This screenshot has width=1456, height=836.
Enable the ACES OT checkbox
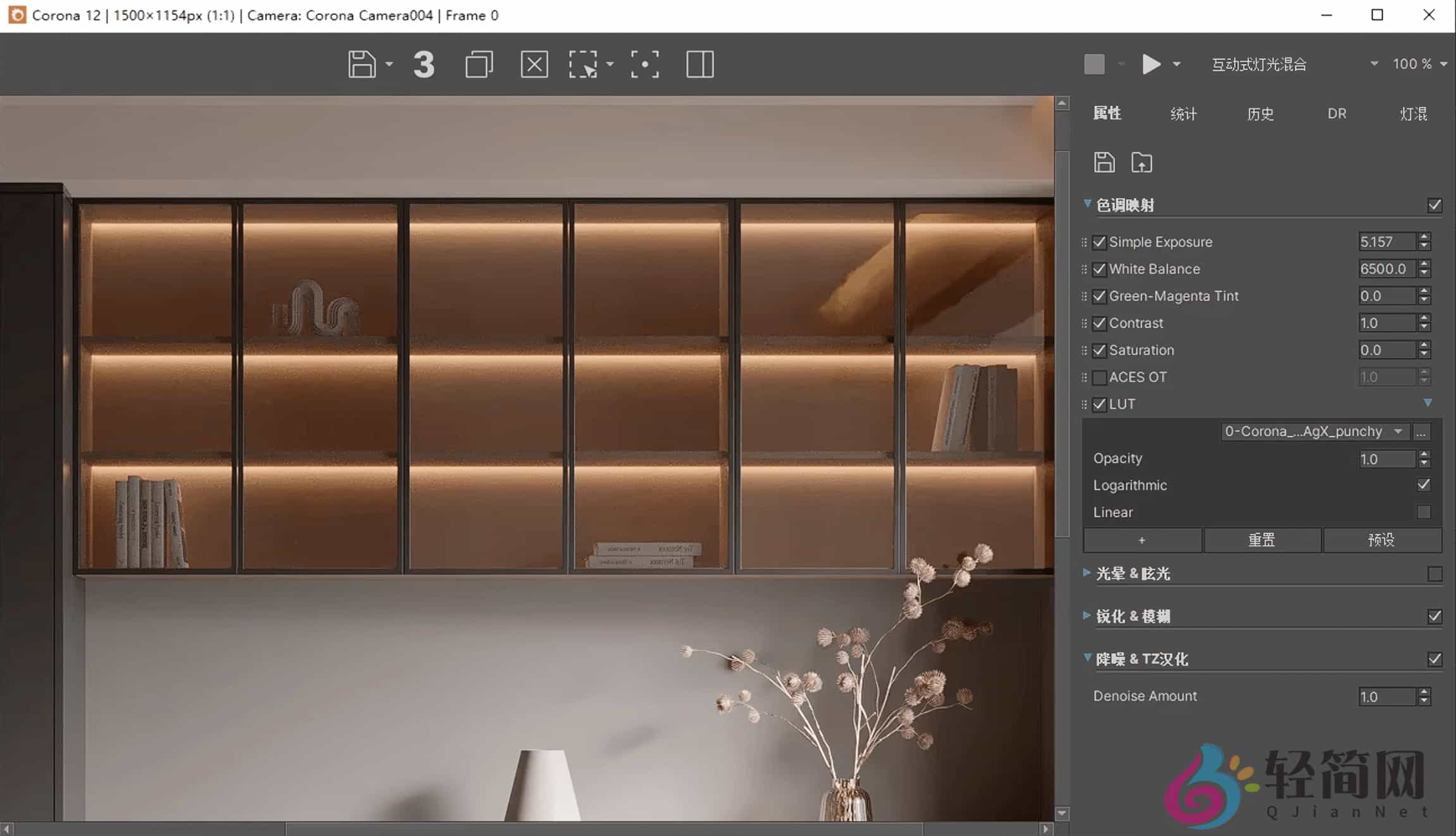point(1099,378)
